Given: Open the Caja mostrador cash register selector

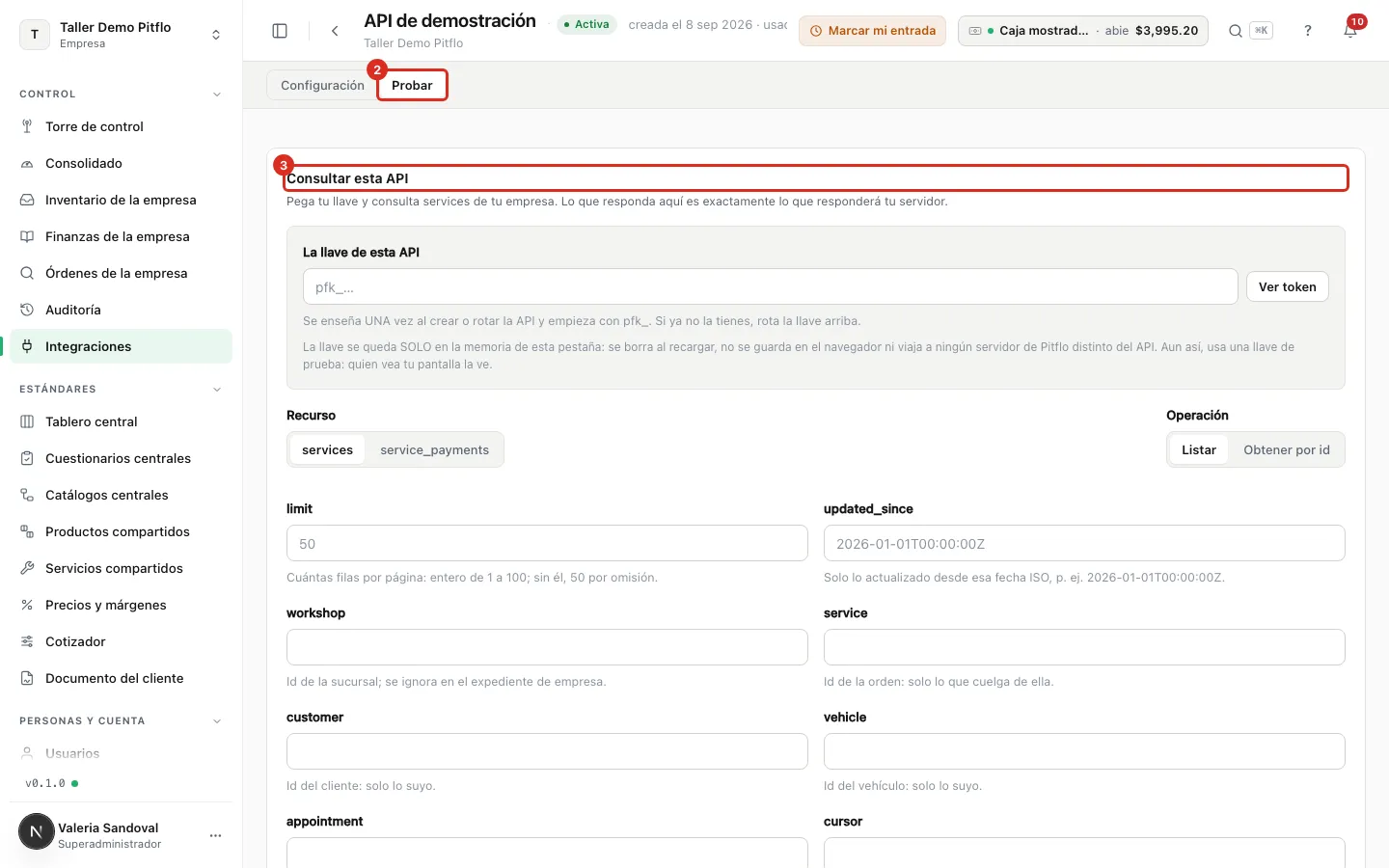Looking at the screenshot, I should (1082, 31).
